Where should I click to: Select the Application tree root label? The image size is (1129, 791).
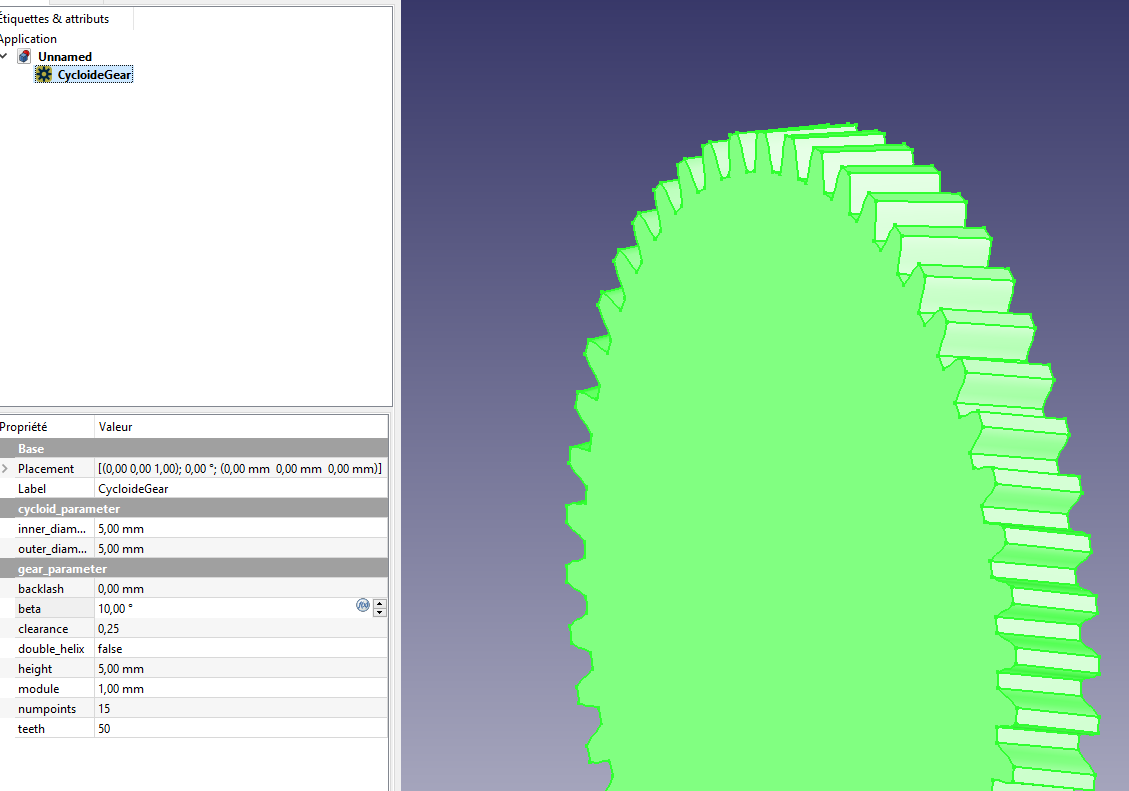click(x=28, y=39)
